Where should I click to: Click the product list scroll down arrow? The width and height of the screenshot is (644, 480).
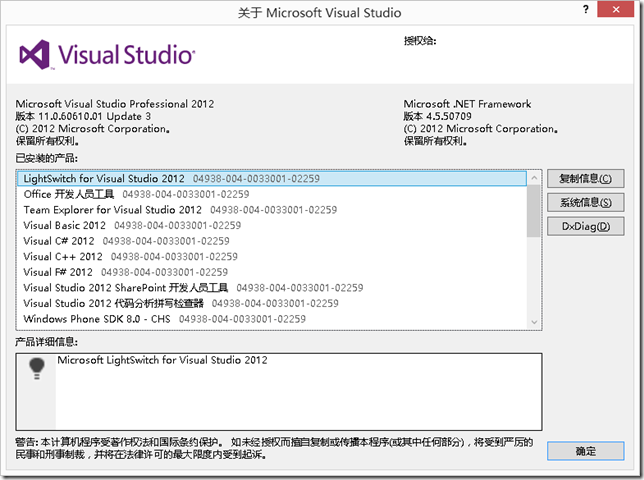(x=534, y=322)
